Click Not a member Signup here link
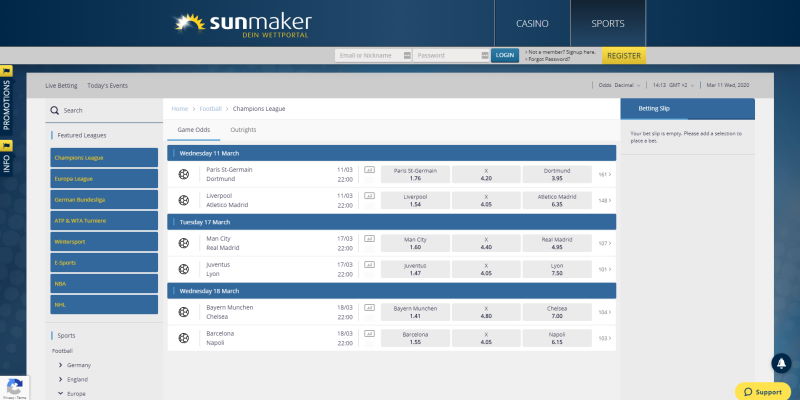 tap(562, 52)
